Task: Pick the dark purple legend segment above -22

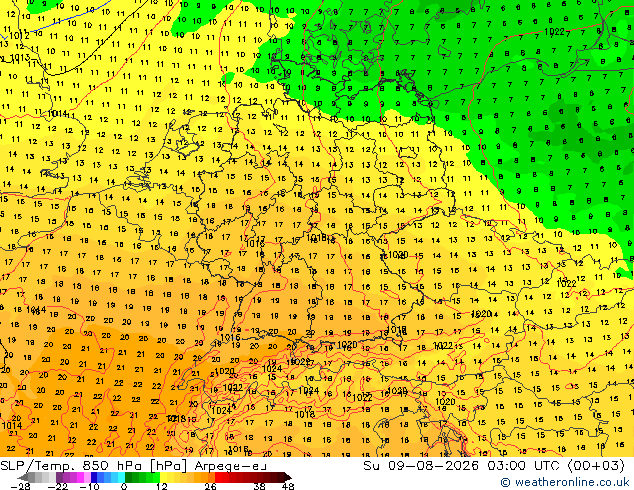Action: point(59,477)
